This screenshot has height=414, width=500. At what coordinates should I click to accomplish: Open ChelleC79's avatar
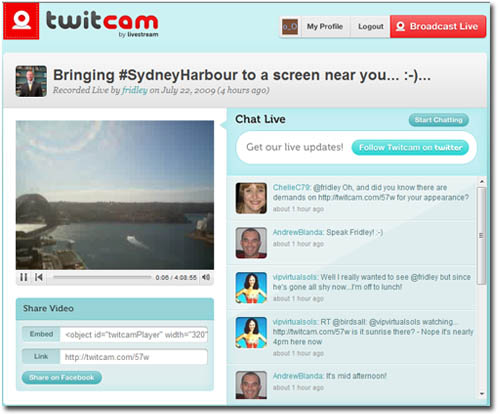click(x=251, y=198)
